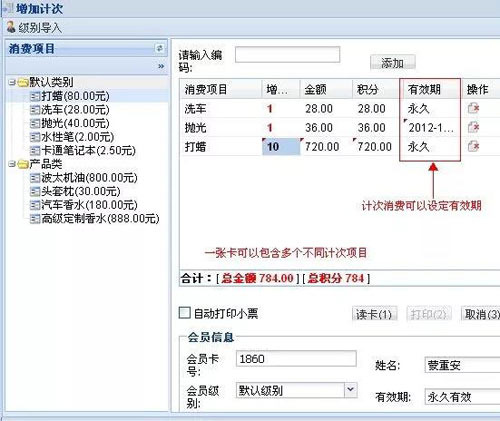Screen dimensions: 500x421
Task: Click the item icon beside 高级定制香水(888.00元)
Action: 35,219
